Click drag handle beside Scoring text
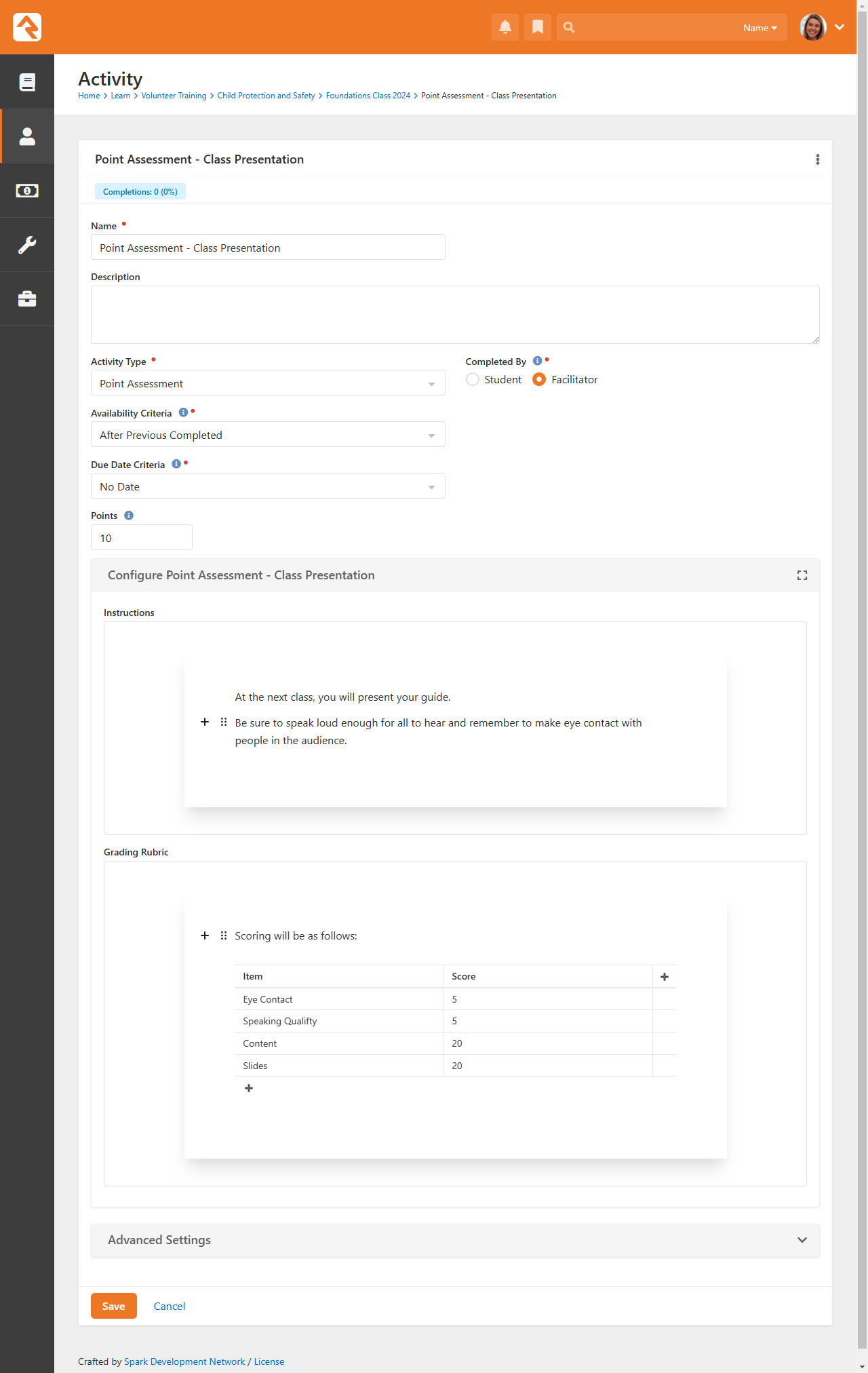The width and height of the screenshot is (868, 1373). tap(224, 935)
